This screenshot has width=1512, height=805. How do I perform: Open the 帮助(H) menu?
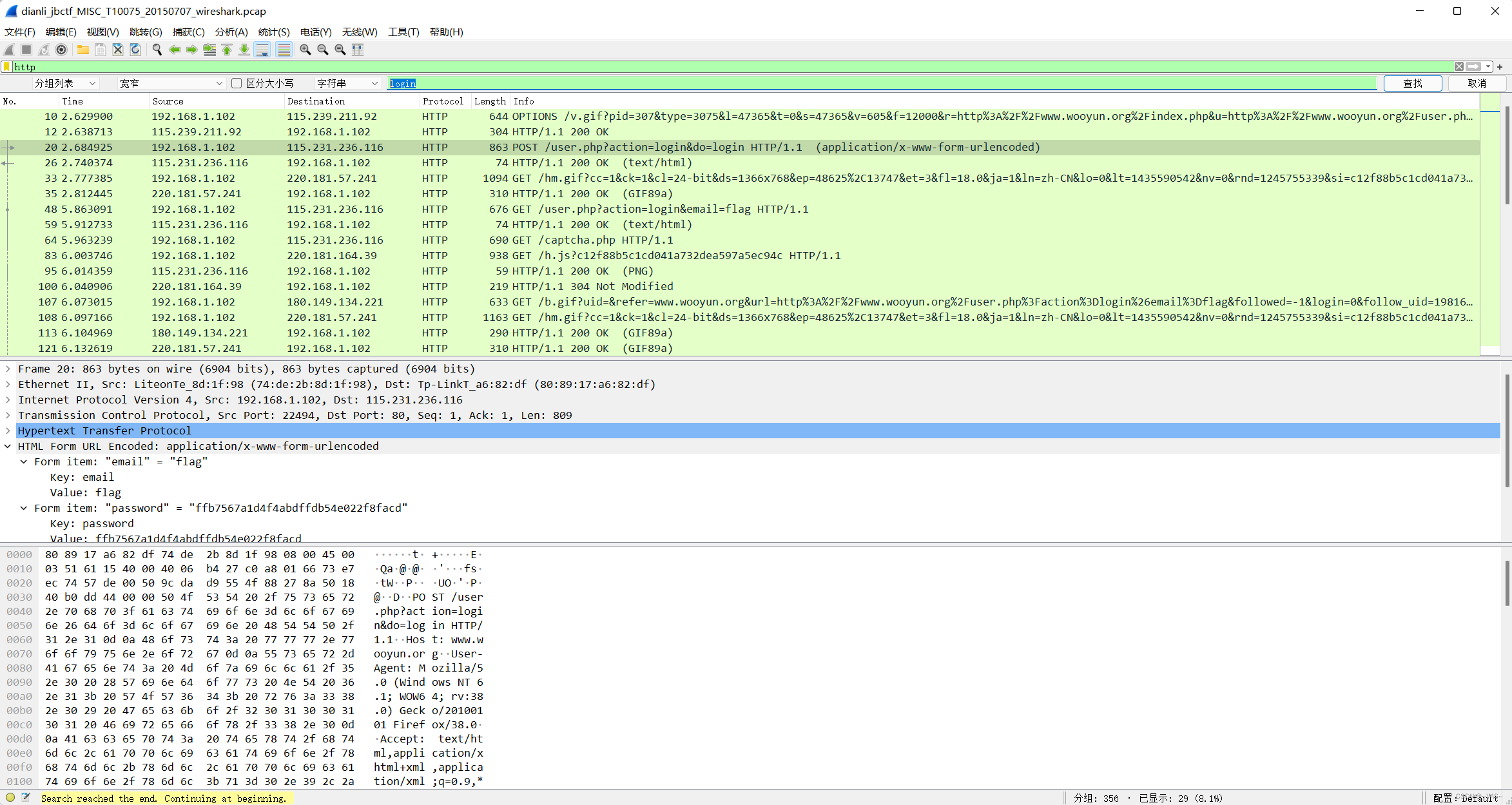click(446, 32)
